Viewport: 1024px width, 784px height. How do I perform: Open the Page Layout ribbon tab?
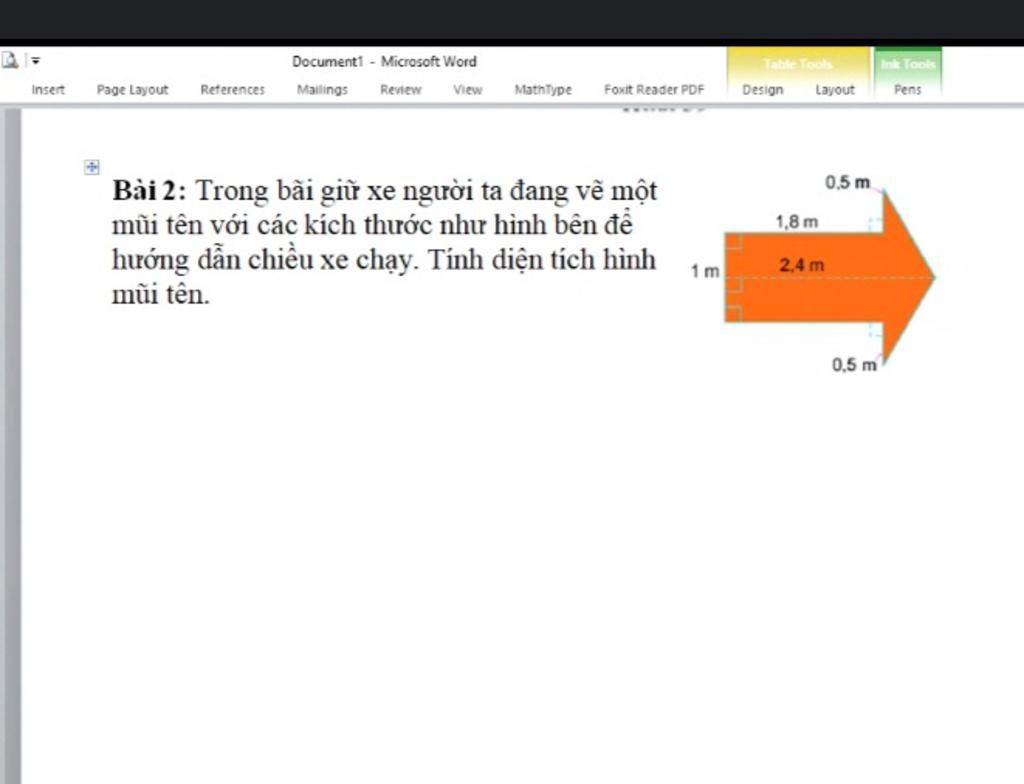tap(133, 90)
